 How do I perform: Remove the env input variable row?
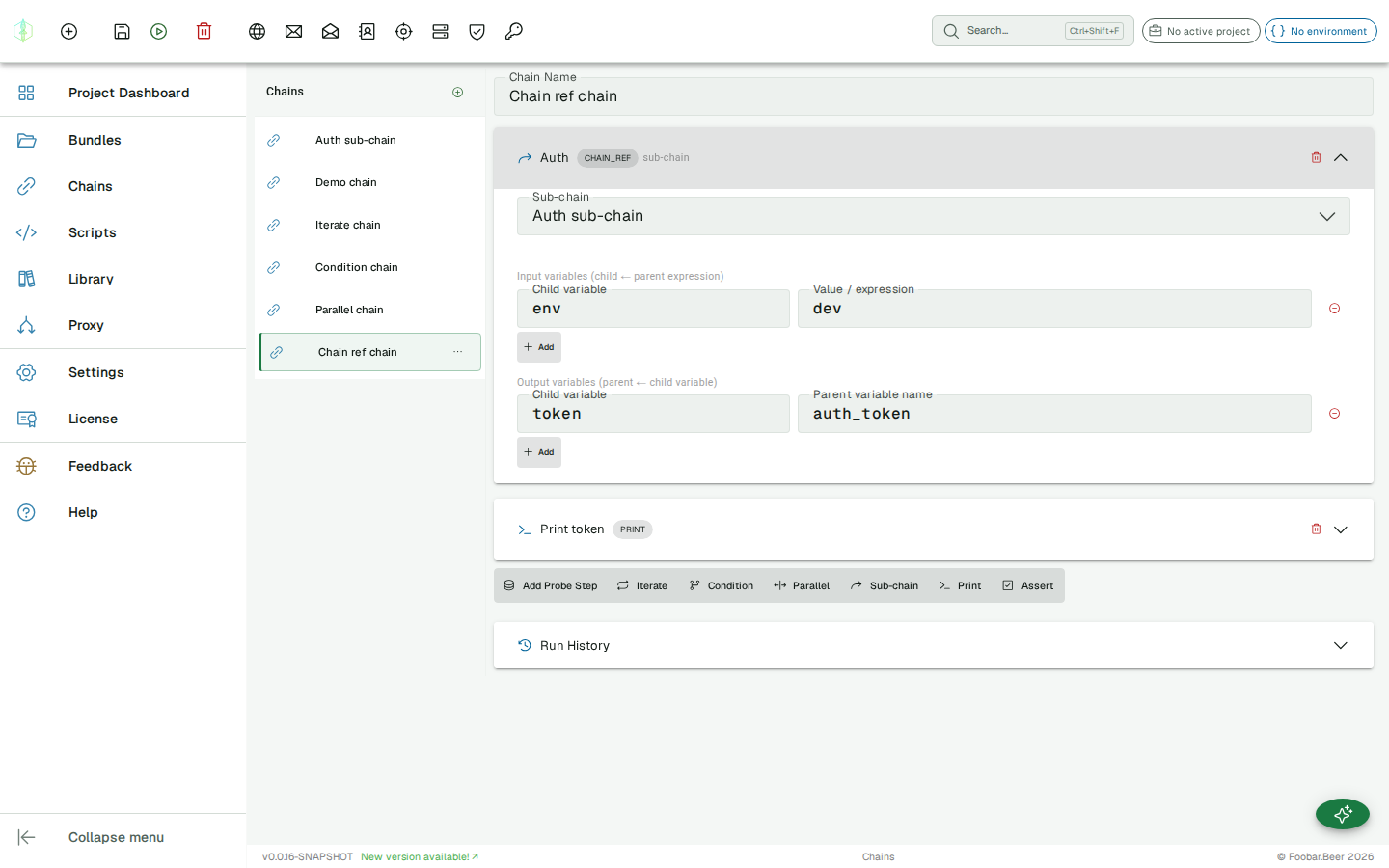point(1334,309)
